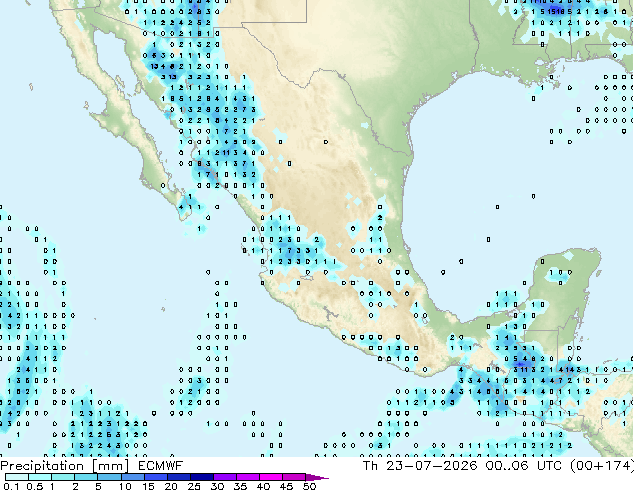Pick the 10–15 mm blue legend swatch
The width and height of the screenshot is (634, 490).
[x=132, y=477]
